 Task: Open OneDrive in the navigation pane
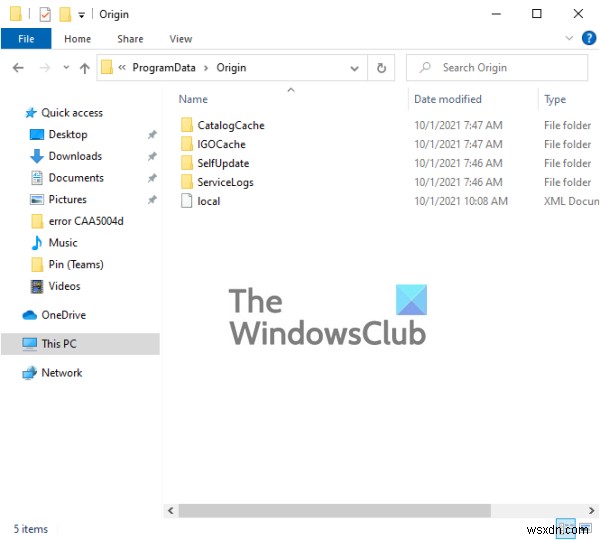coord(64,315)
